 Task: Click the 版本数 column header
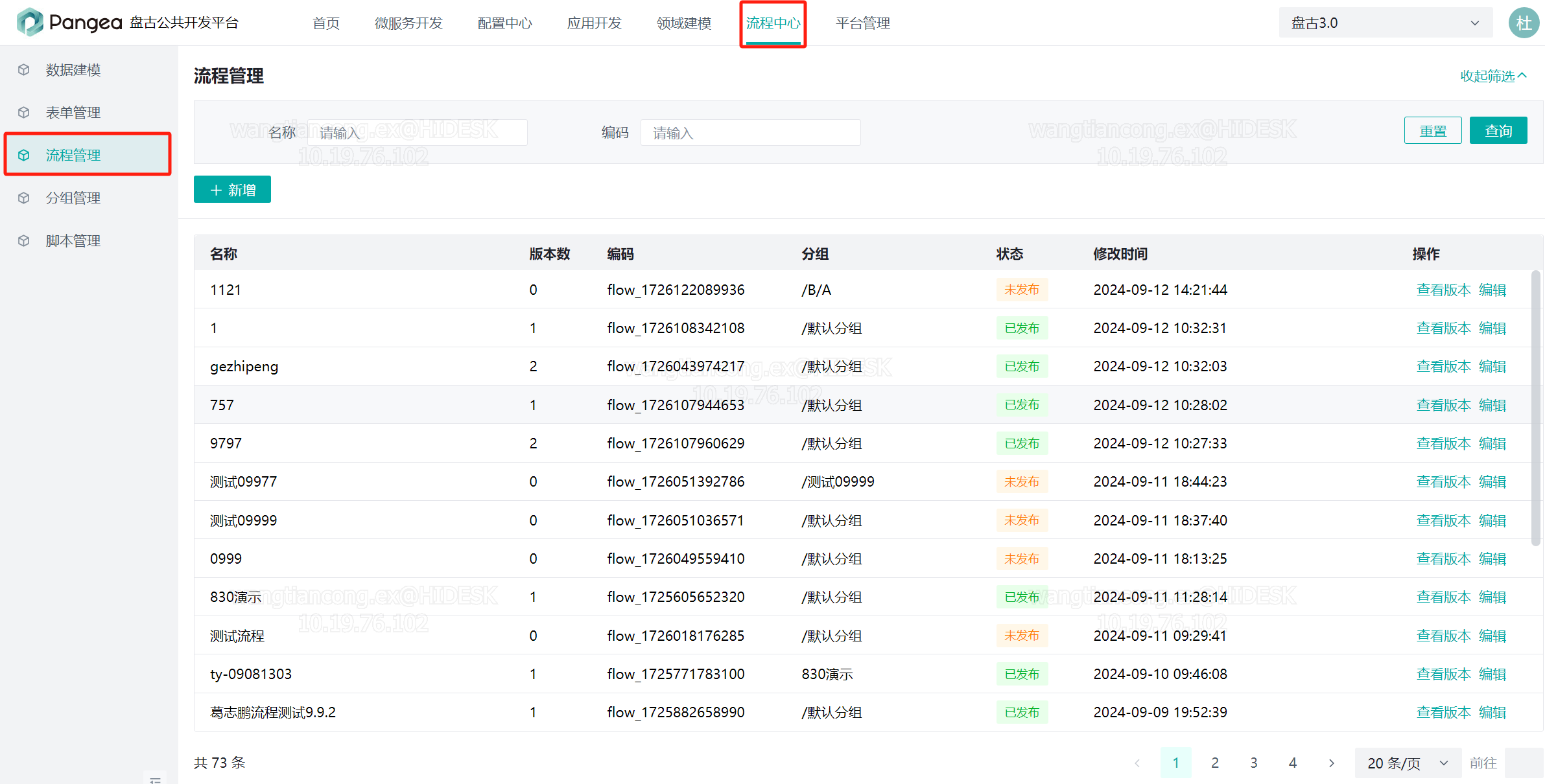pyautogui.click(x=550, y=253)
